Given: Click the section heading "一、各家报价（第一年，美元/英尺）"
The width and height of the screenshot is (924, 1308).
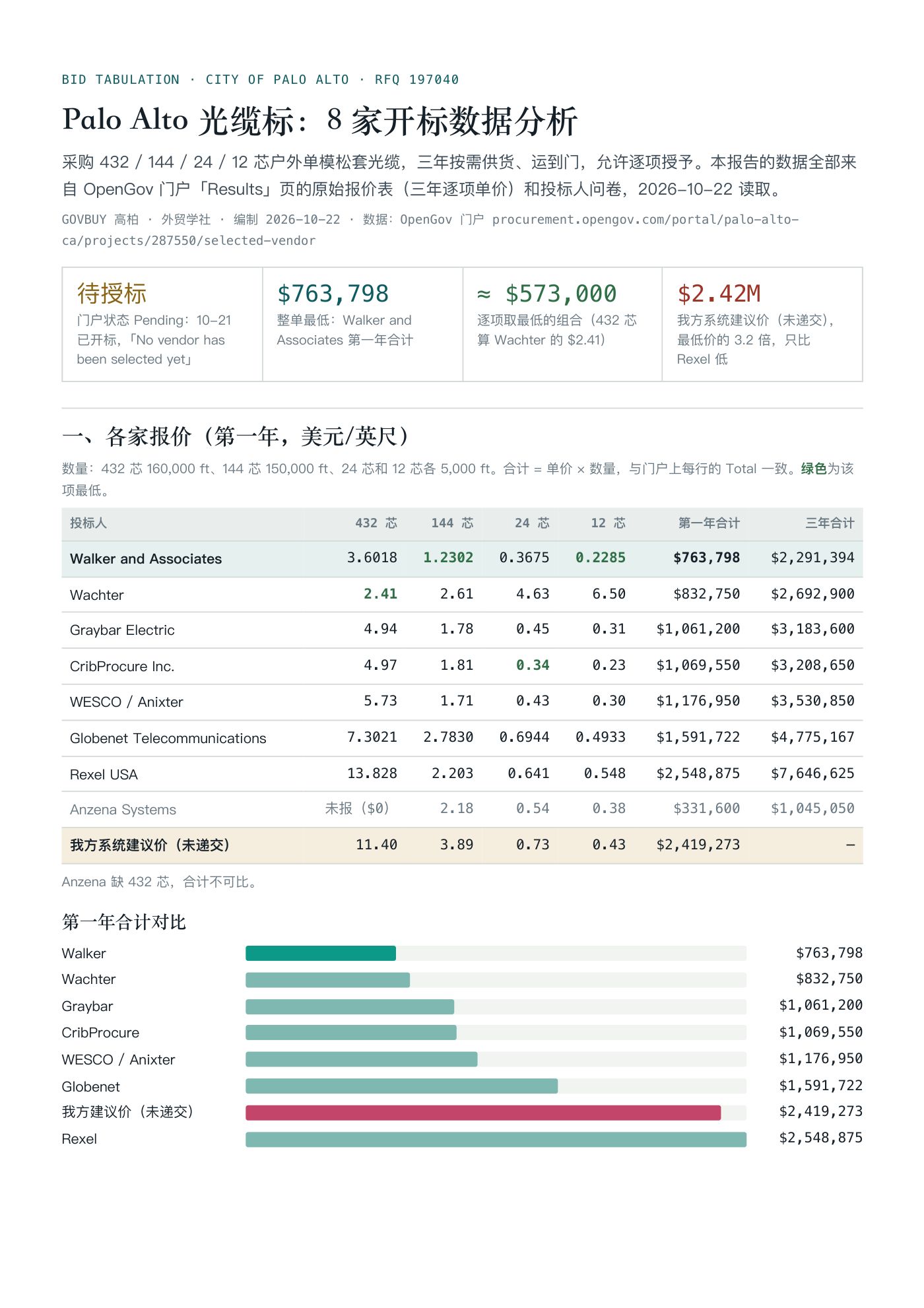Looking at the screenshot, I should (x=235, y=436).
